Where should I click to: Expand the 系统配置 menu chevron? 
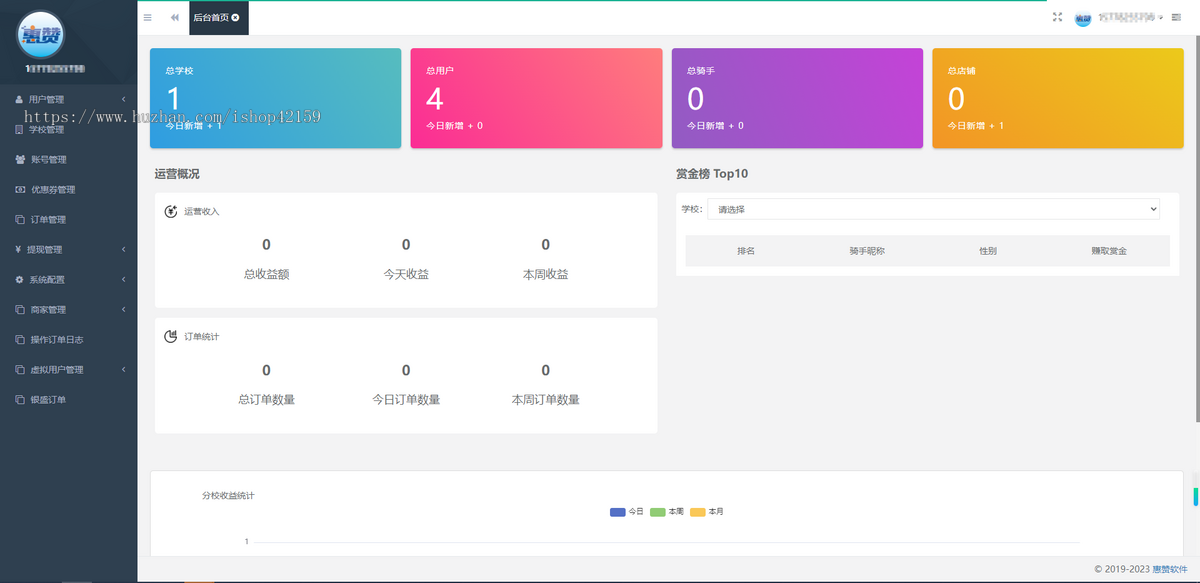click(123, 279)
